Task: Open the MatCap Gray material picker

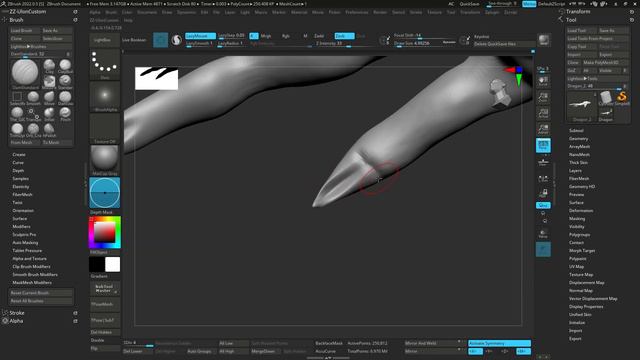Action: tap(104, 160)
